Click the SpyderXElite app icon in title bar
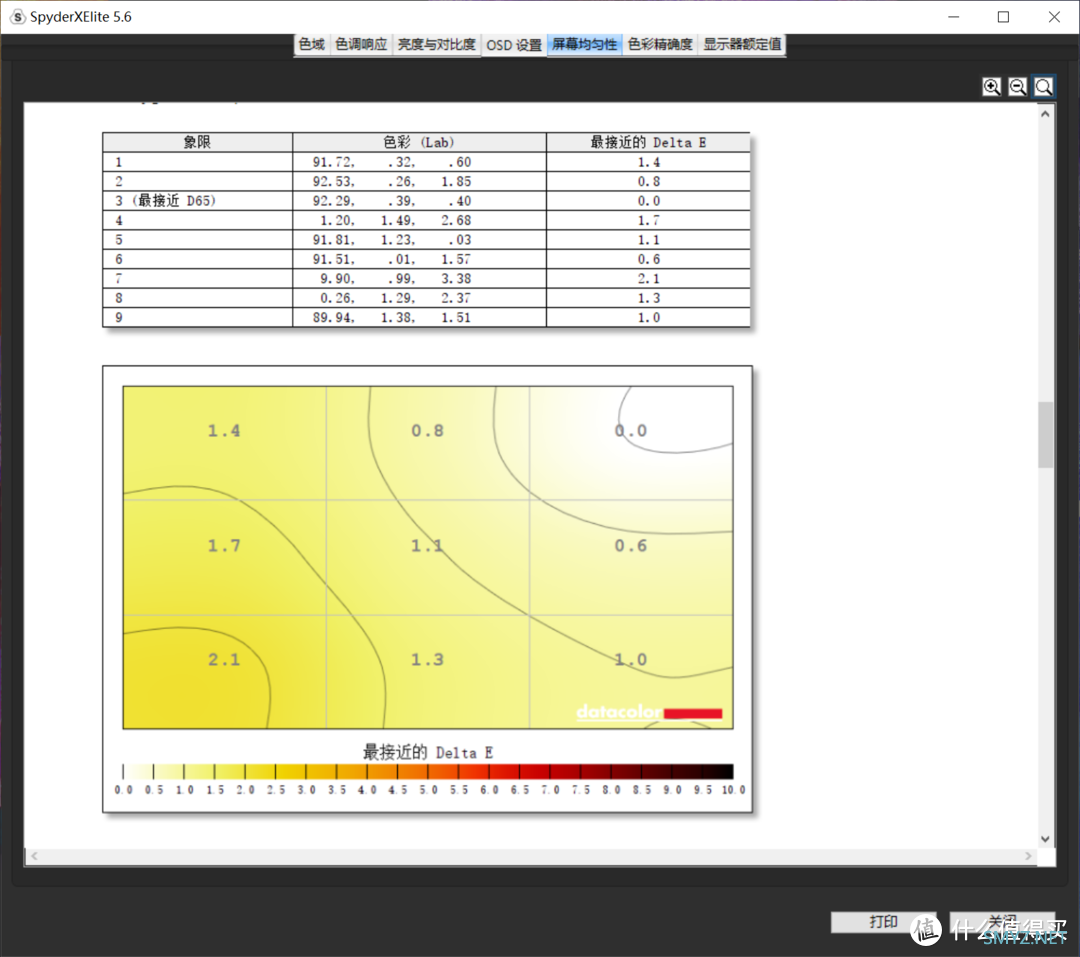Image resolution: width=1080 pixels, height=957 pixels. [x=18, y=17]
